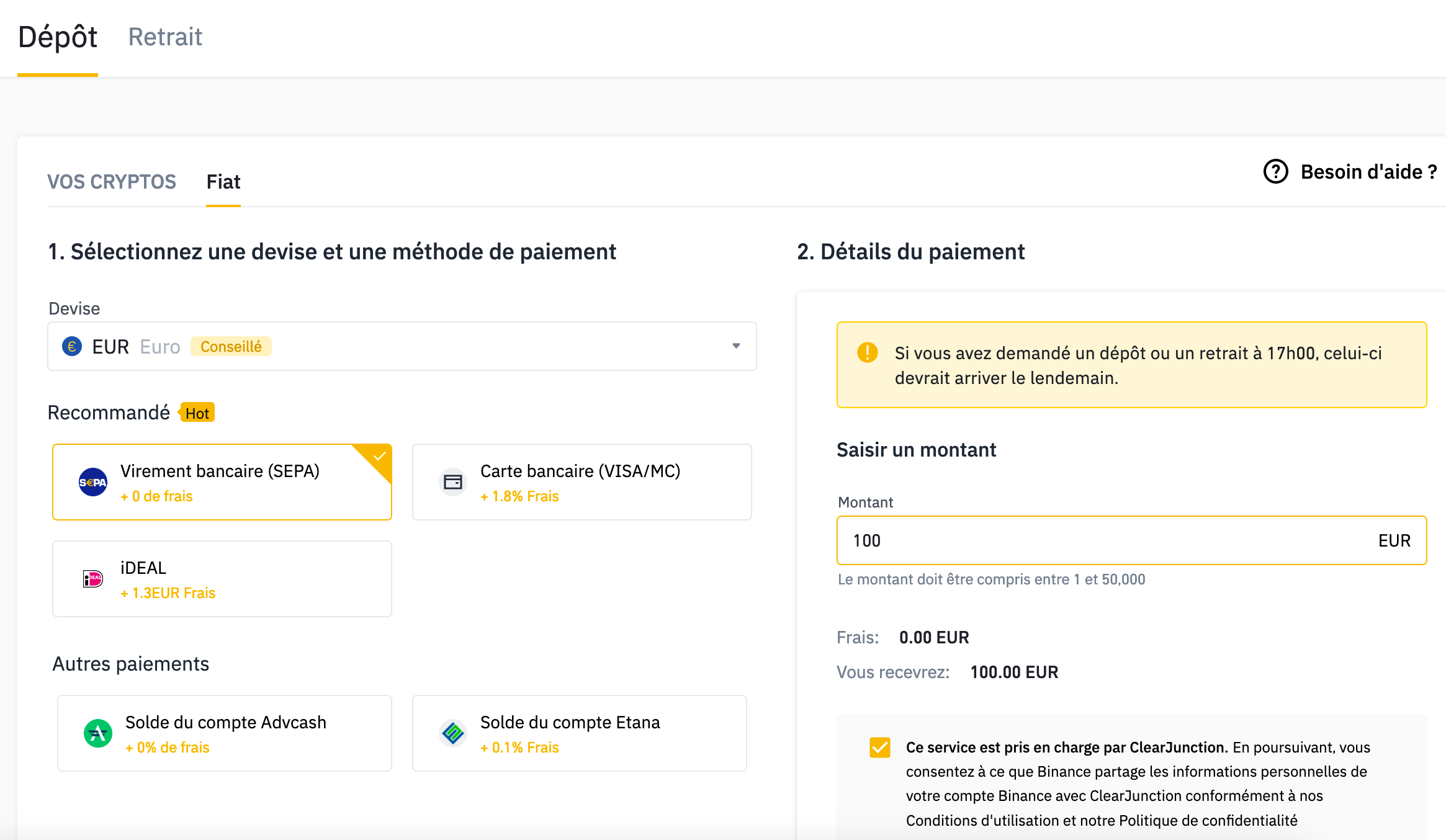1446x840 pixels.
Task: Click the Hot badge next to Recommandé
Action: coord(197,413)
